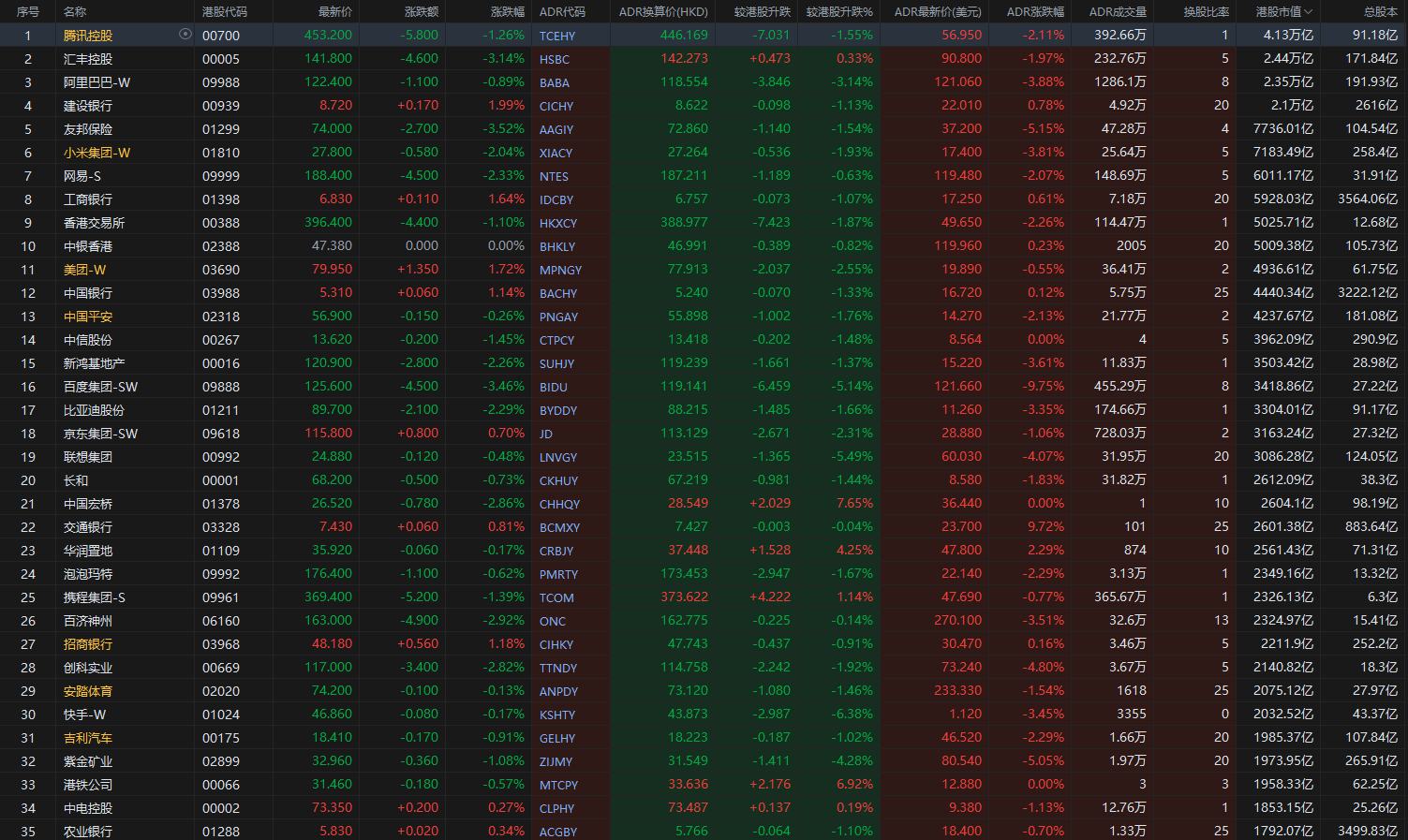Click the 名称 column header
This screenshot has width=1408, height=840.
[x=75, y=11]
